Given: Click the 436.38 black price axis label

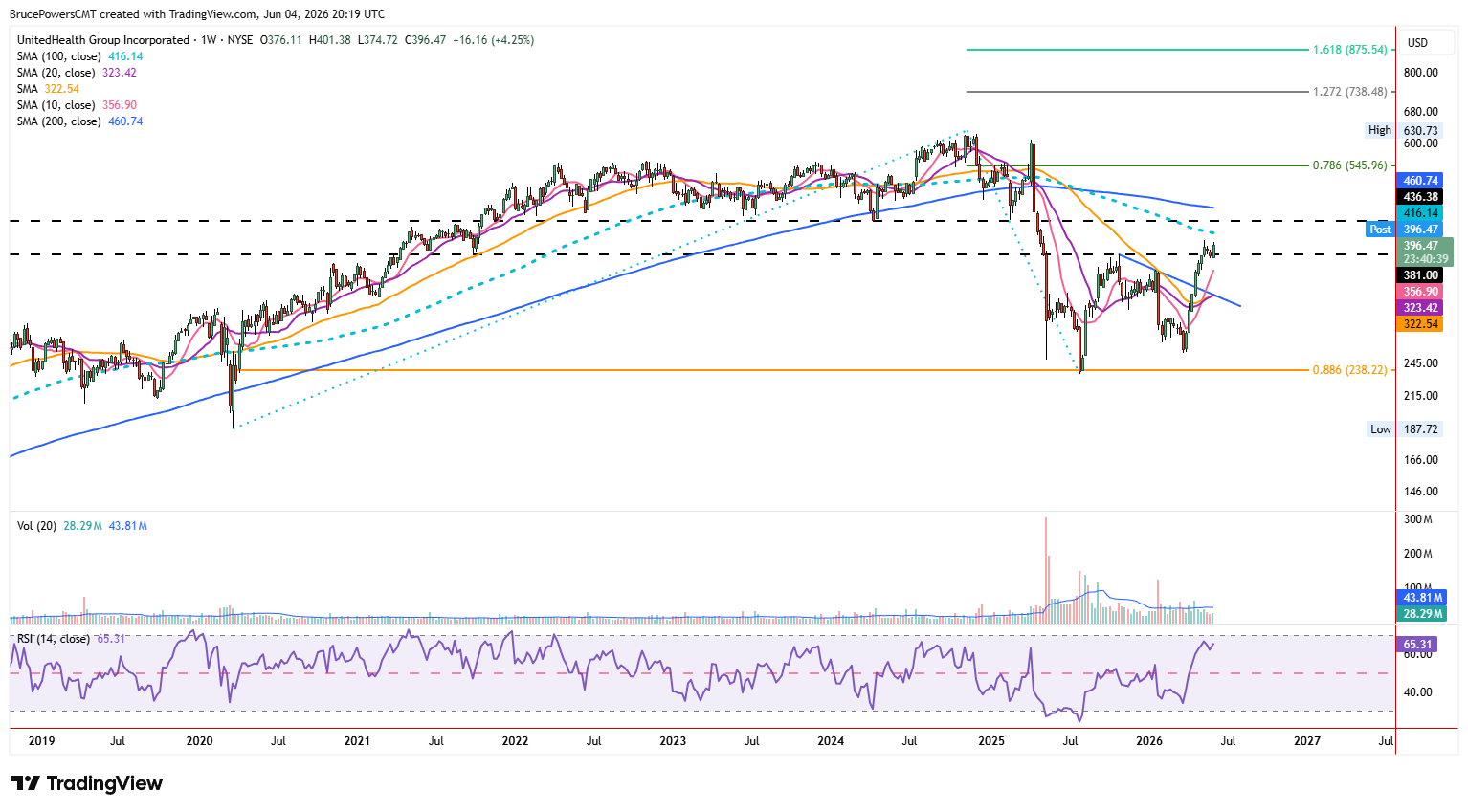Looking at the screenshot, I should click(1421, 197).
